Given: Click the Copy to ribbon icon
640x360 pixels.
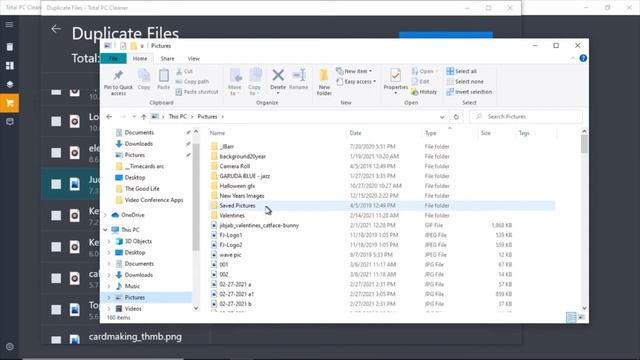Looking at the screenshot, I should tap(255, 76).
